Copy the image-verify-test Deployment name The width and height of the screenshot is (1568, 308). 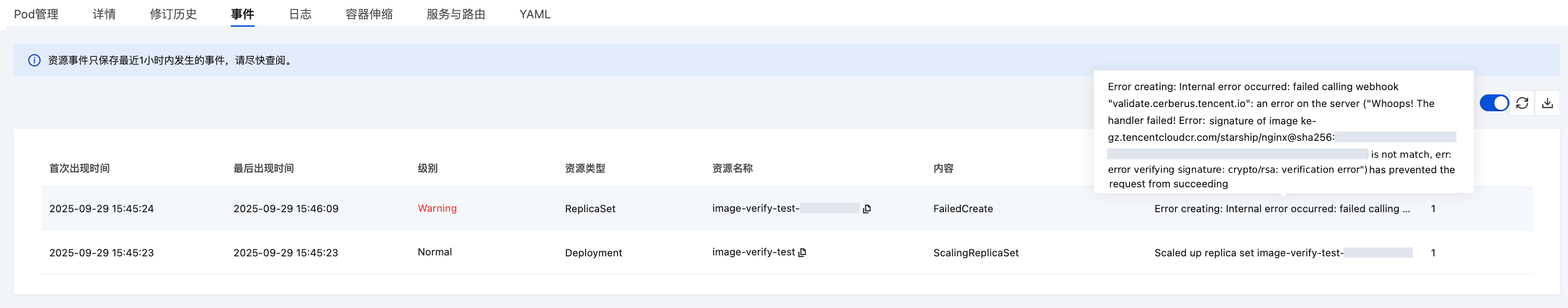pos(802,253)
